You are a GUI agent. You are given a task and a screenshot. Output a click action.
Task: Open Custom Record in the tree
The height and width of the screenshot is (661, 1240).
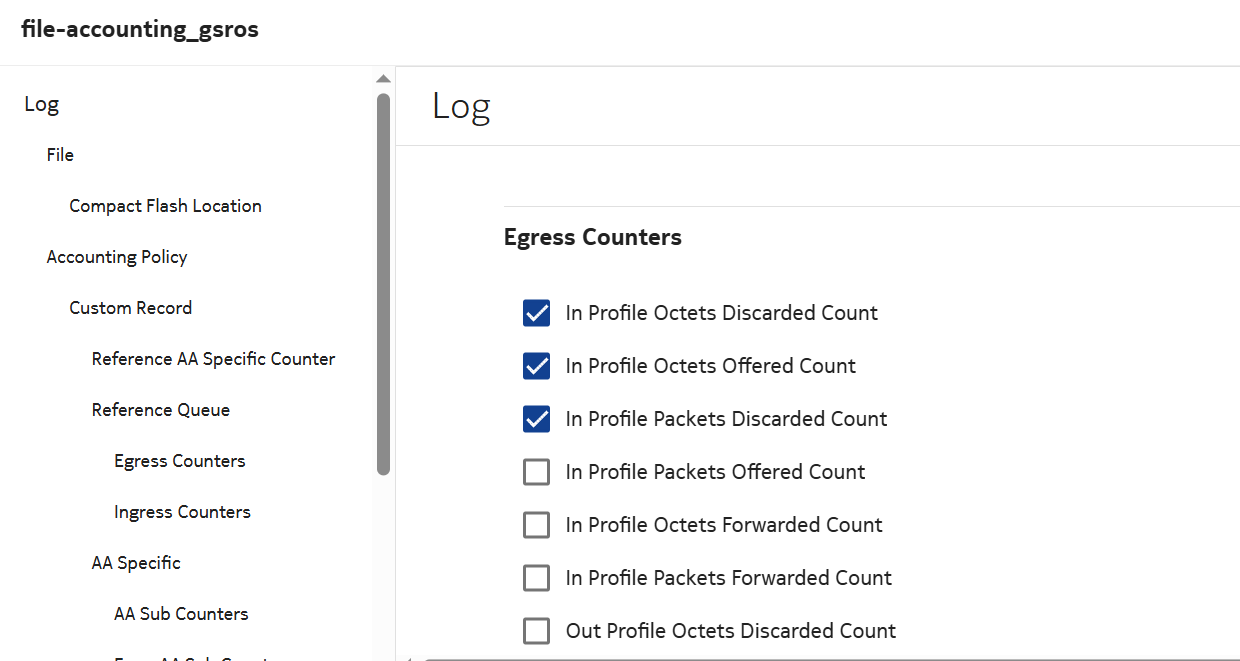tap(130, 308)
